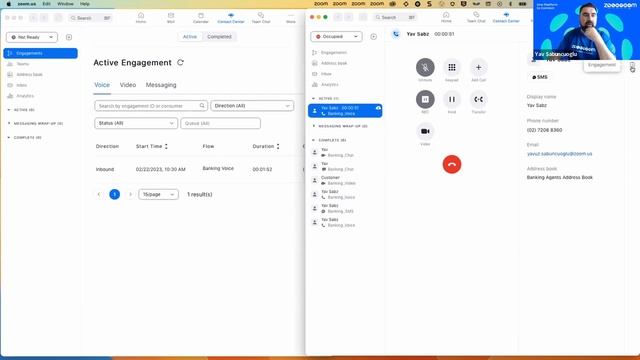Click the Queue (All) filter field
Image resolution: width=640 pixels, height=360 pixels.
[x=220, y=123]
